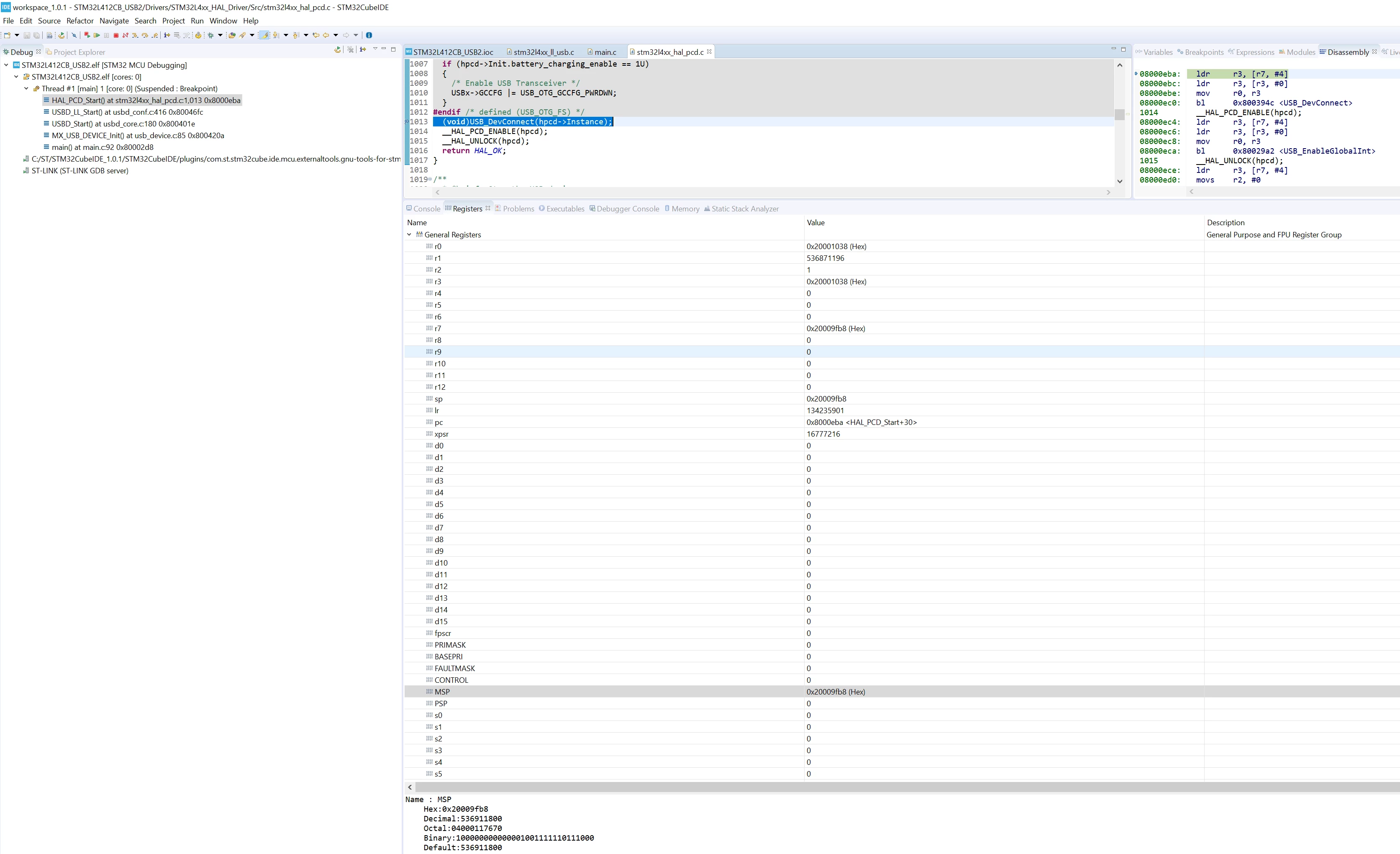Switch to the Modules tab
Screen dimensions: 1400x854
click(1297, 52)
